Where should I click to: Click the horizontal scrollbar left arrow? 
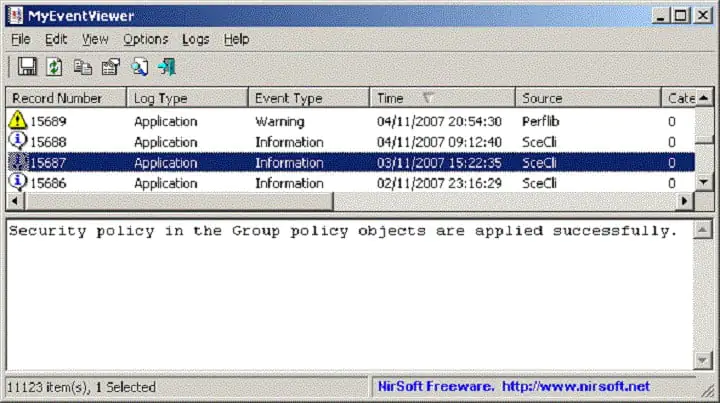pyautogui.click(x=15, y=201)
